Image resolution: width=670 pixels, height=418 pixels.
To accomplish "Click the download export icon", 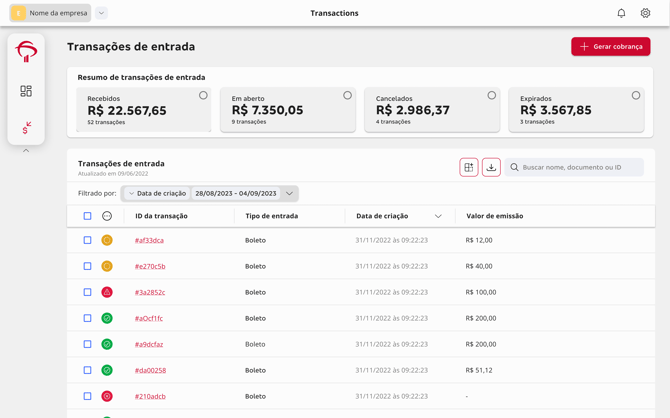I will 491,167.
